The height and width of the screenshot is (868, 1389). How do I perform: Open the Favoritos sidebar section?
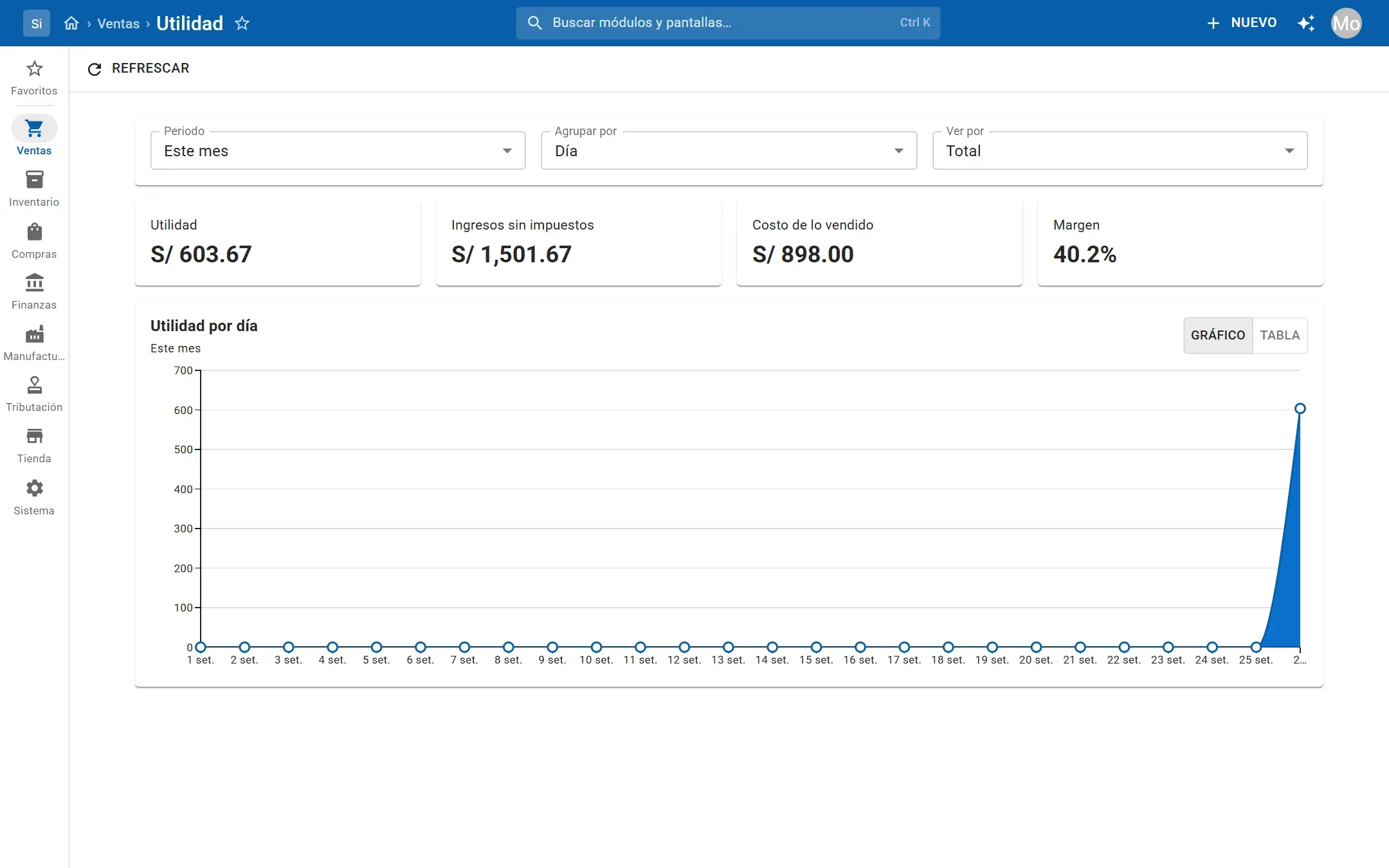tap(34, 78)
